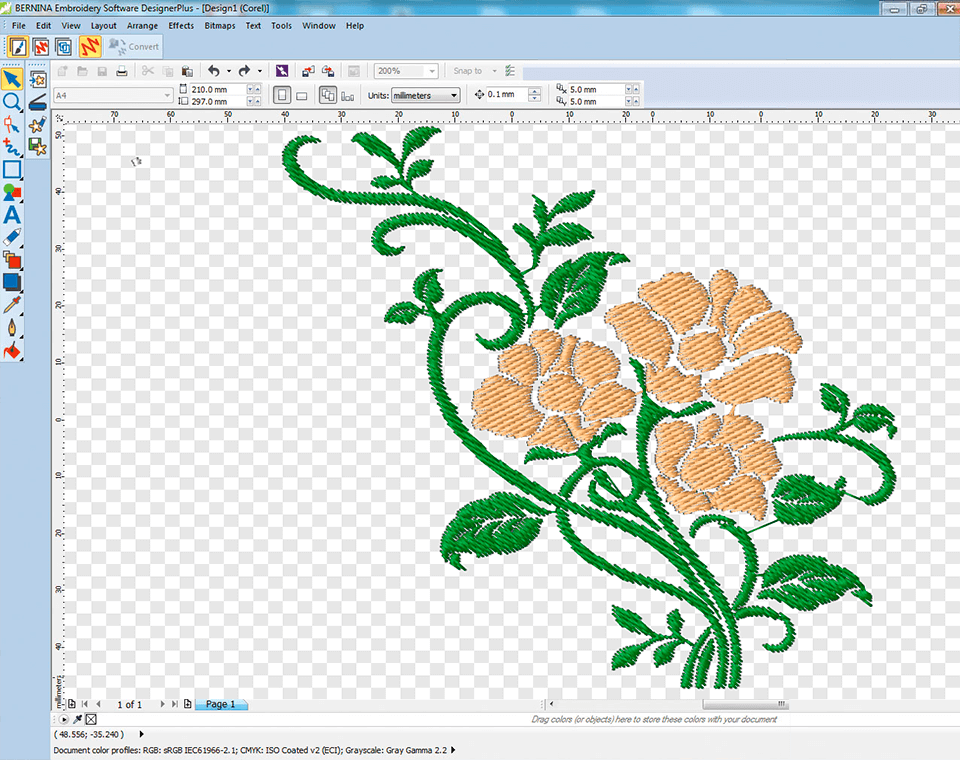The image size is (960, 760).
Task: Open the color document profiles via printer icon
Action: coord(120,70)
